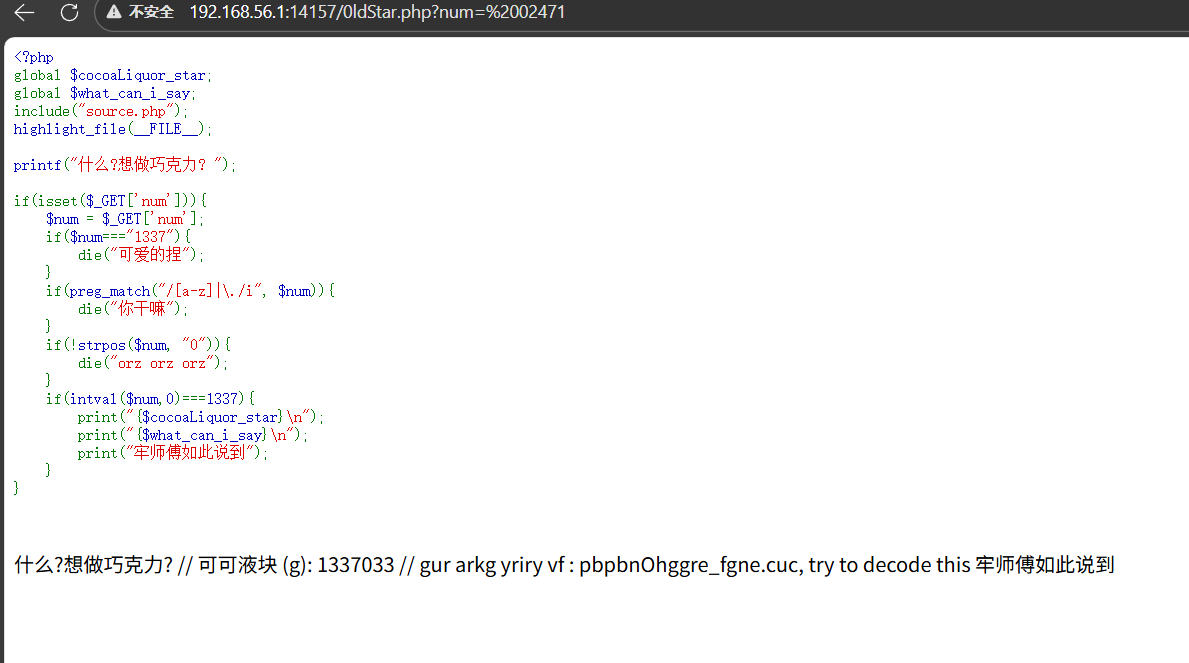This screenshot has width=1189, height=663.
Task: Click the $cocoaLiquor_star global variable
Action: coord(139,74)
